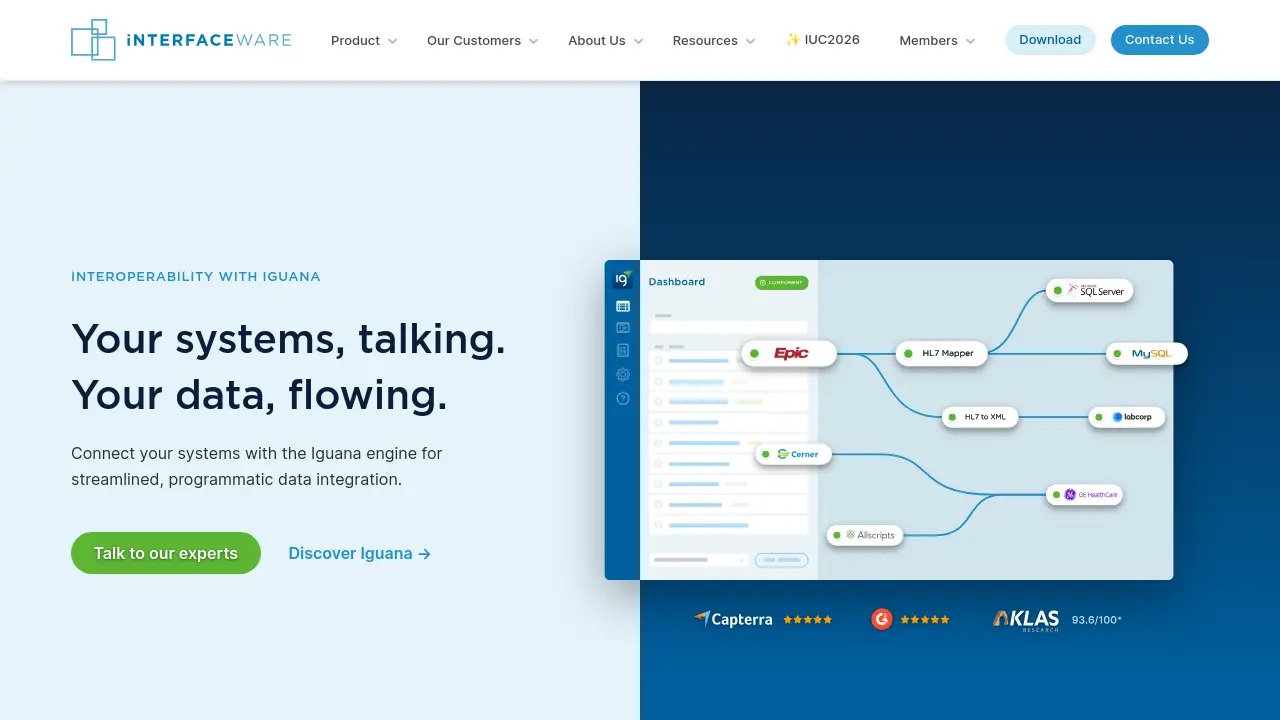Open the About Us menu
The width and height of the screenshot is (1280, 720).
click(x=605, y=41)
